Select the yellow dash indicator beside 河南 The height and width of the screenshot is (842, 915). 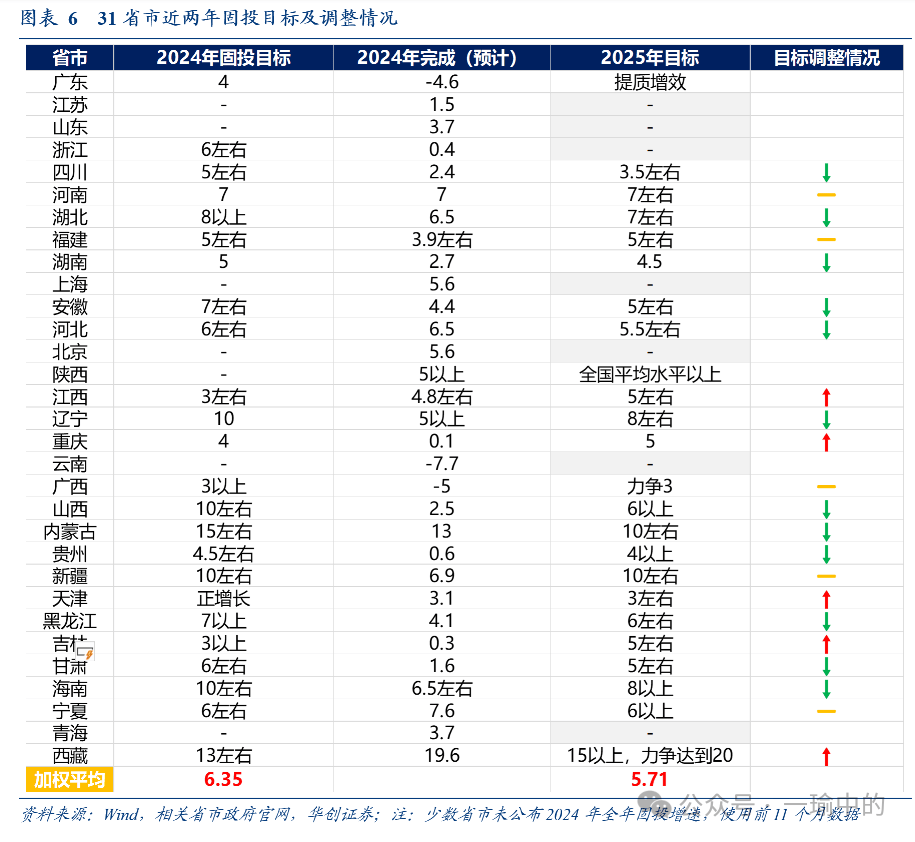pos(825,195)
